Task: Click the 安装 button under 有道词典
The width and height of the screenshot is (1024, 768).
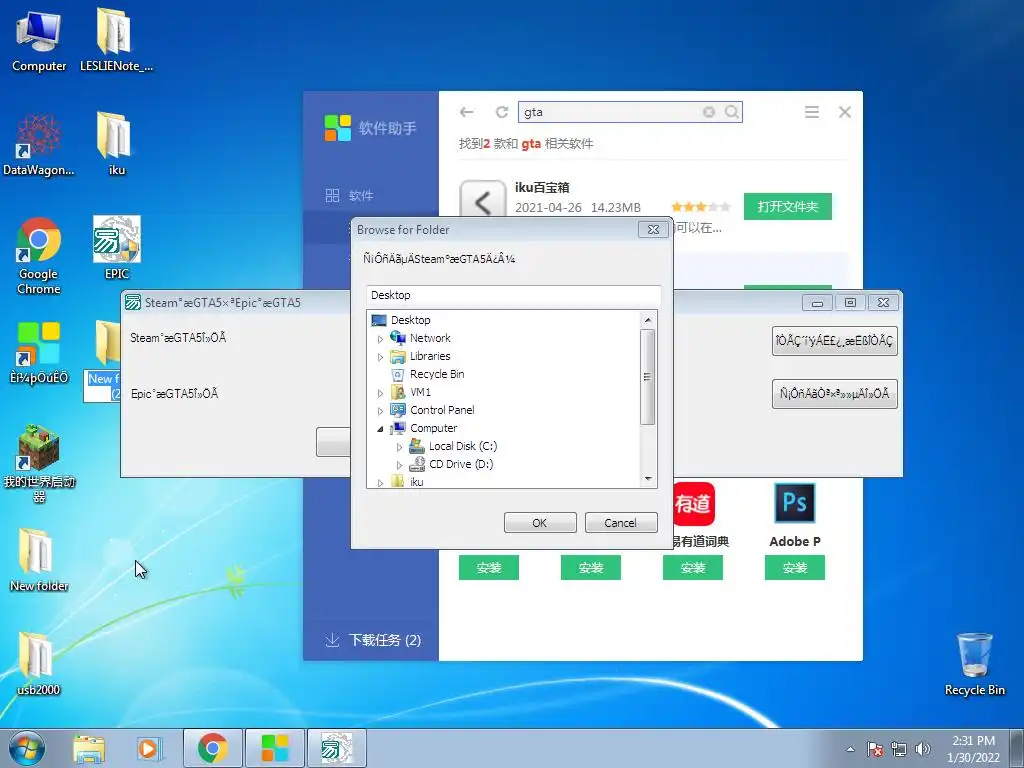Action: pyautogui.click(x=693, y=568)
